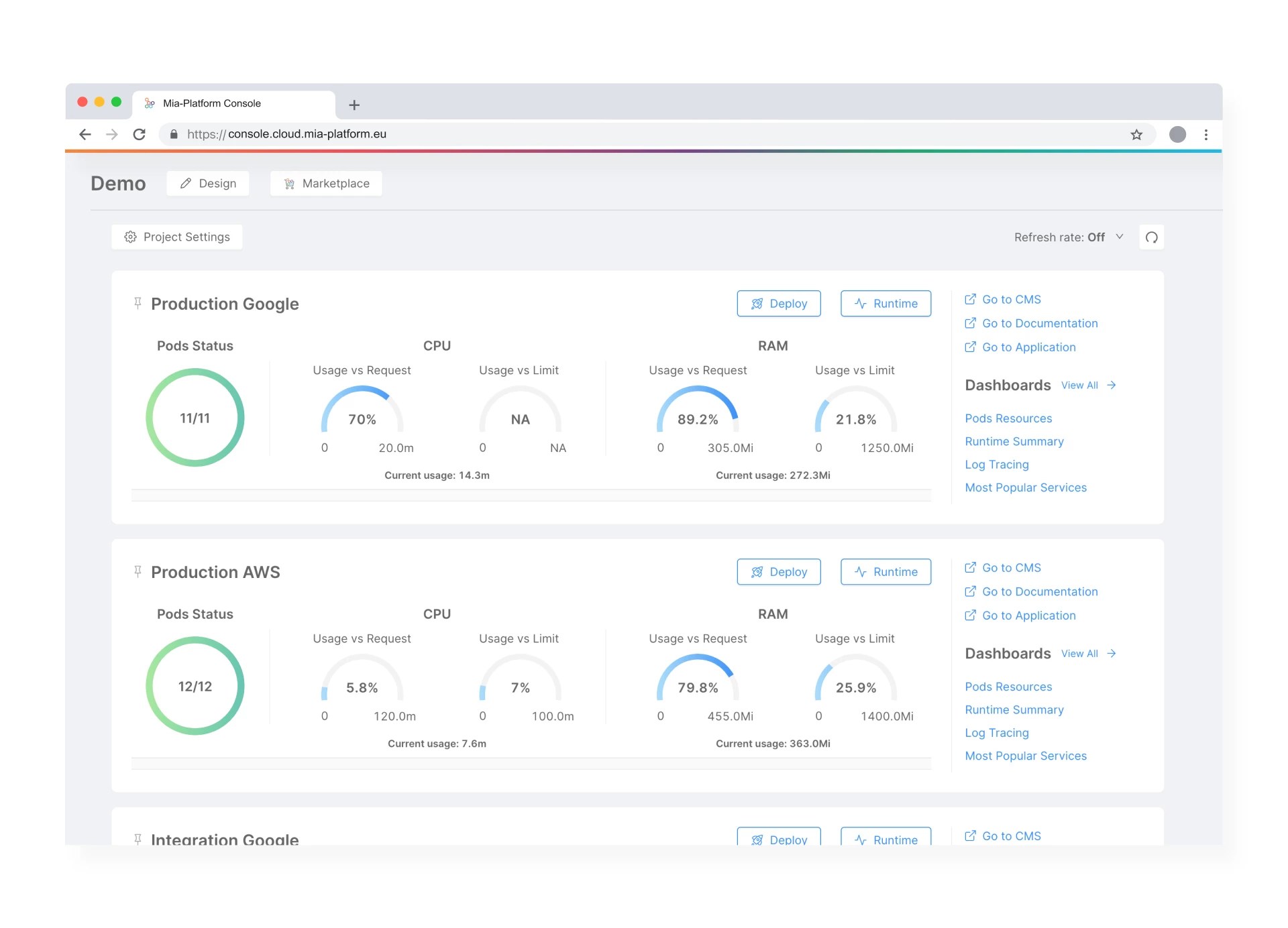The image size is (1288, 928).
Task: Click the browser address bar URL
Action: [x=286, y=134]
